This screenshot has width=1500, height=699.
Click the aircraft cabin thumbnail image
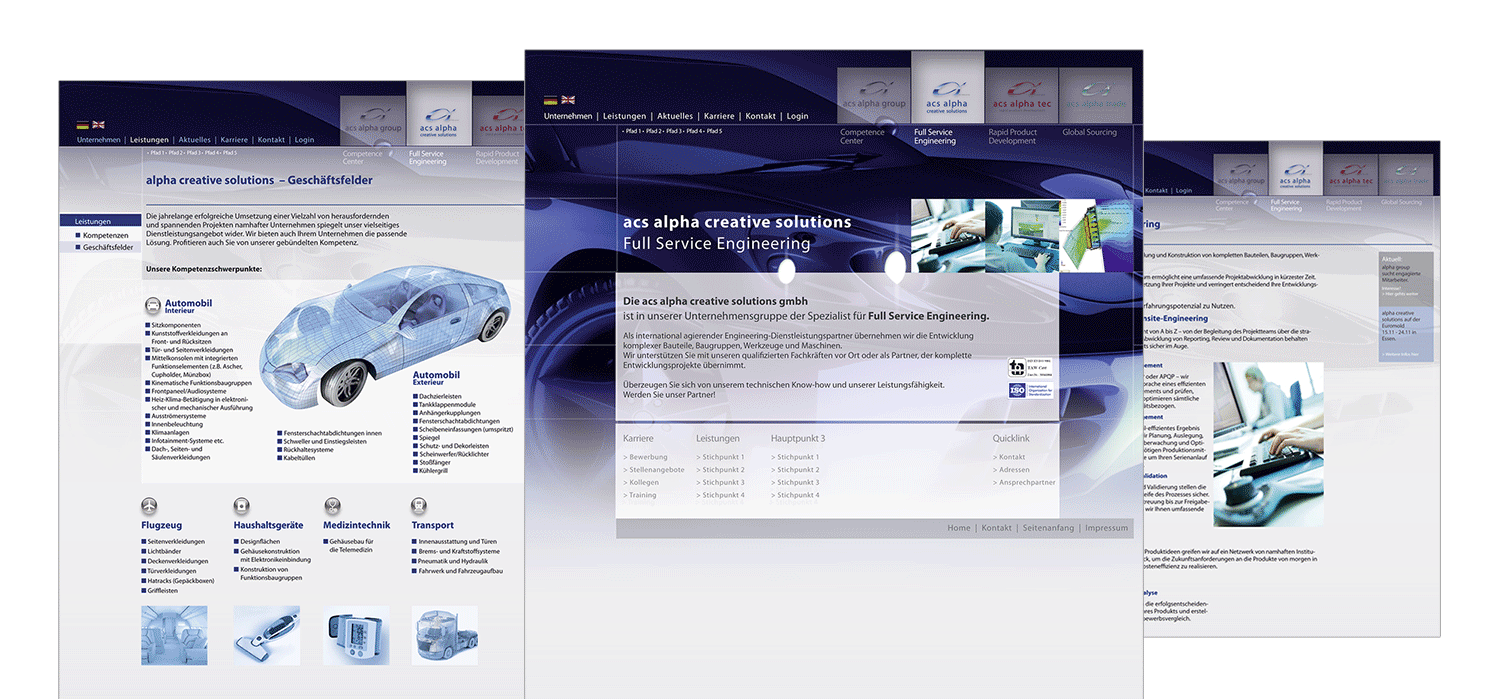[174, 636]
